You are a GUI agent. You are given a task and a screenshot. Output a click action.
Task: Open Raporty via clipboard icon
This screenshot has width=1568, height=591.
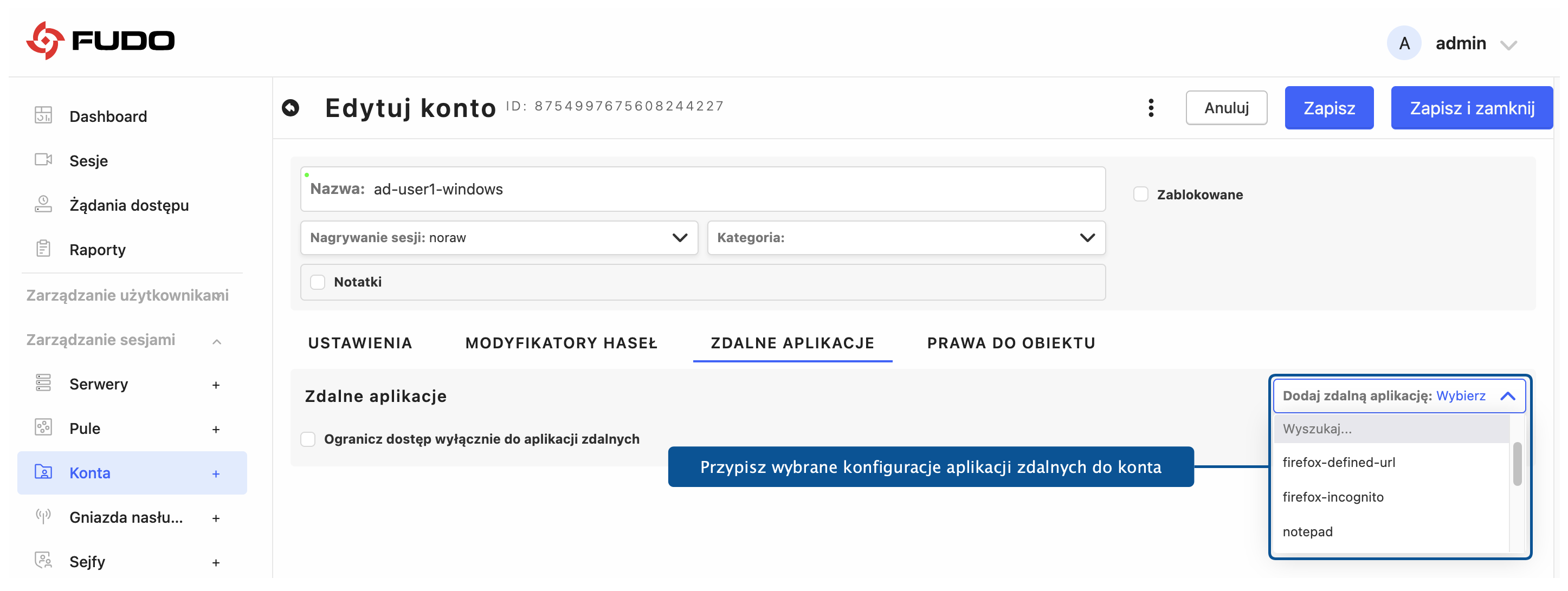[43, 248]
